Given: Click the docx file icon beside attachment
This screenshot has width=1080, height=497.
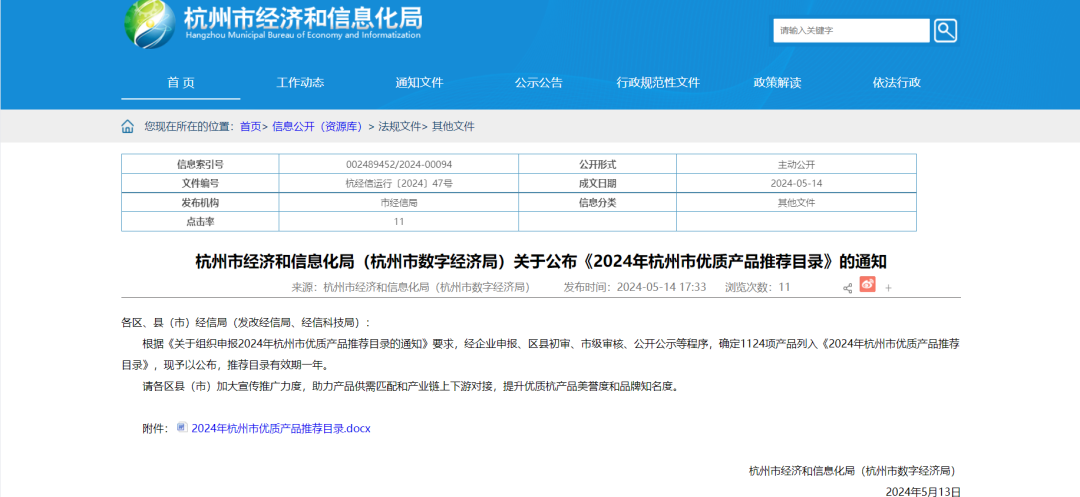Looking at the screenshot, I should tap(181, 427).
